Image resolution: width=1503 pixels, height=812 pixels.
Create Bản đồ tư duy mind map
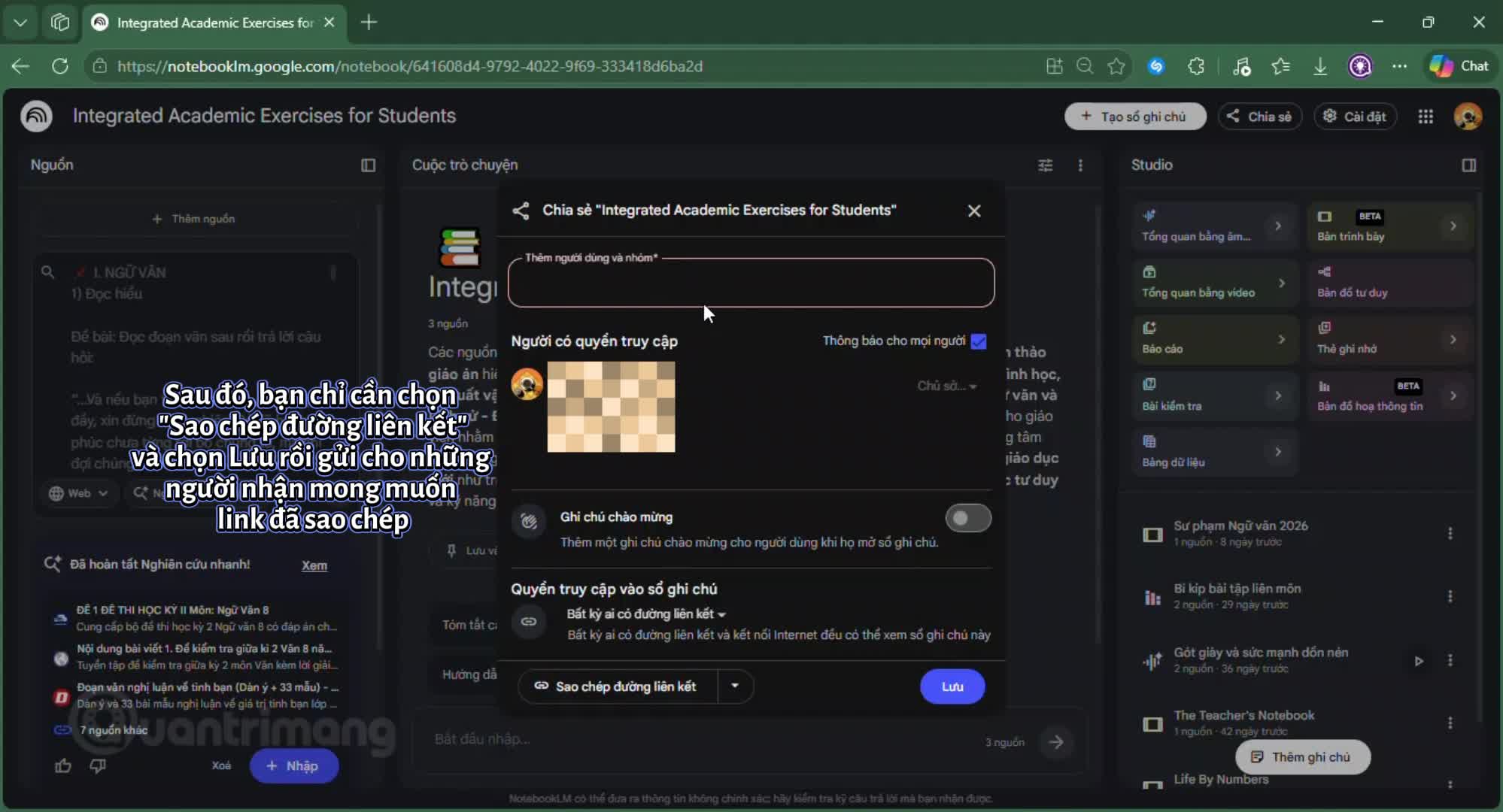pyautogui.click(x=1390, y=283)
